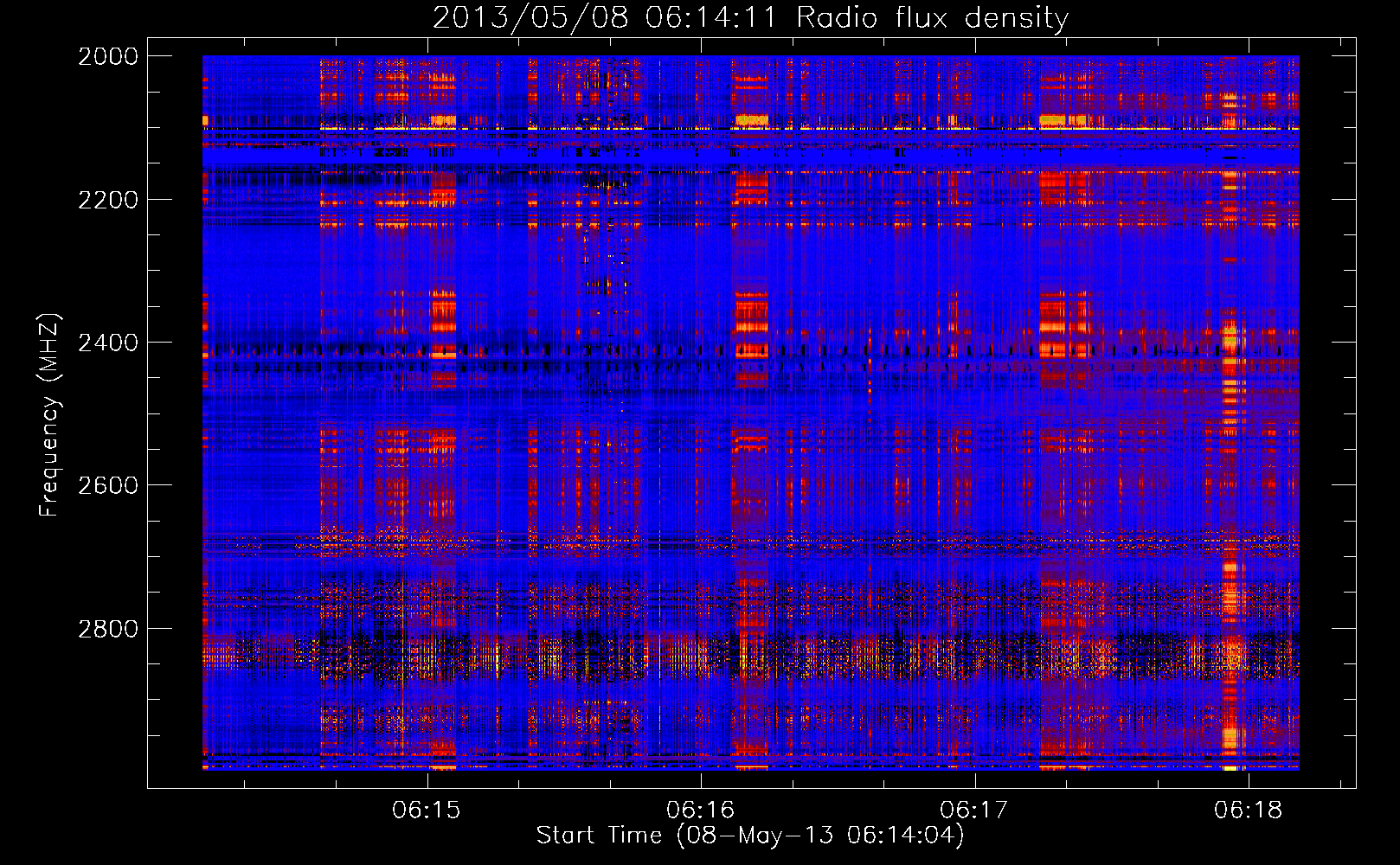This screenshot has height=865, width=1400.
Task: Click the 2000 frequency axis label
Action: click(x=108, y=56)
